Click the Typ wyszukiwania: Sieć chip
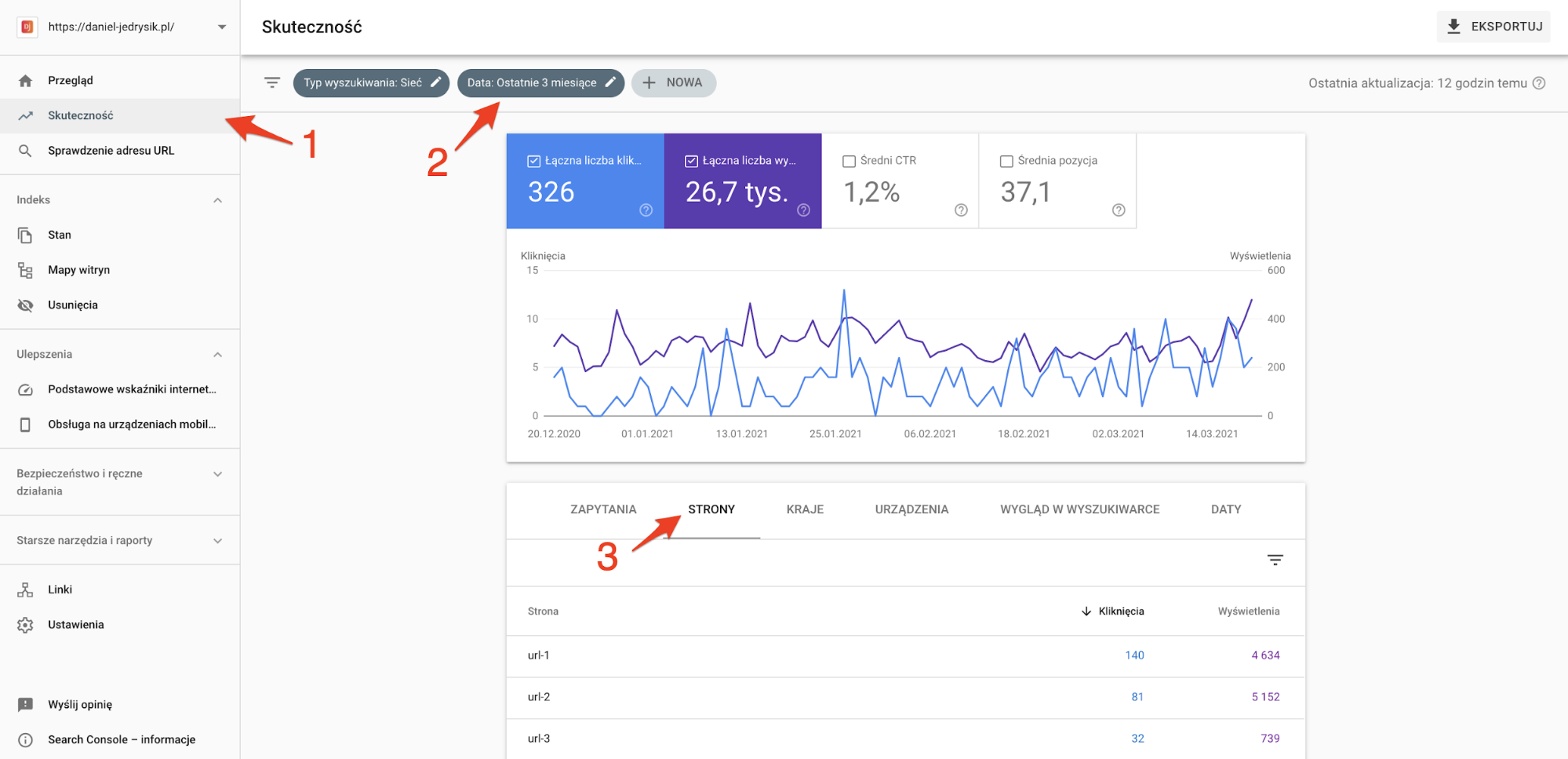Screen dimensions: 1568x759 tap(370, 82)
